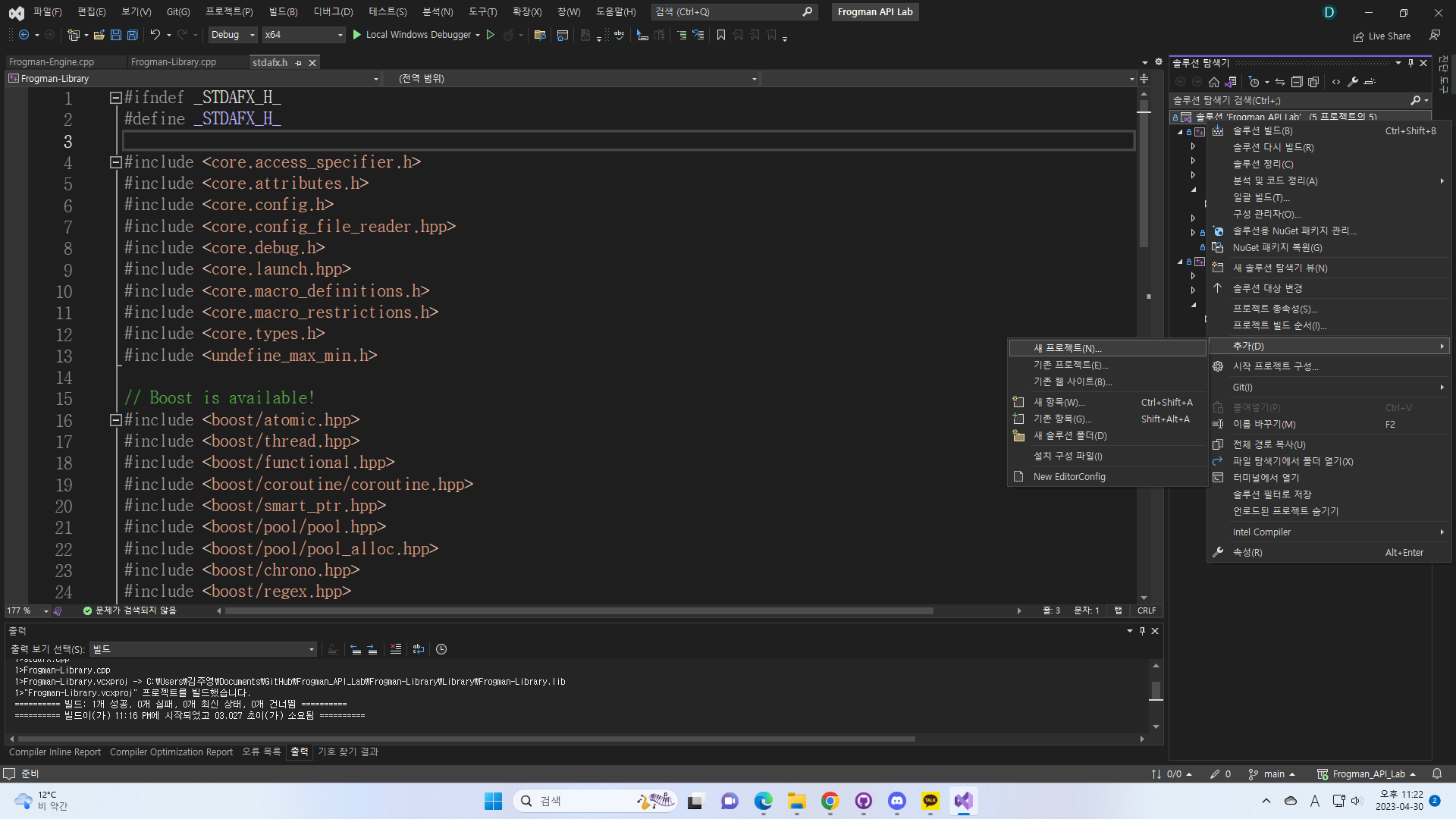Click Pending Changes Filter clock icon
Image resolution: width=1456 pixels, height=819 pixels.
pos(1254,82)
